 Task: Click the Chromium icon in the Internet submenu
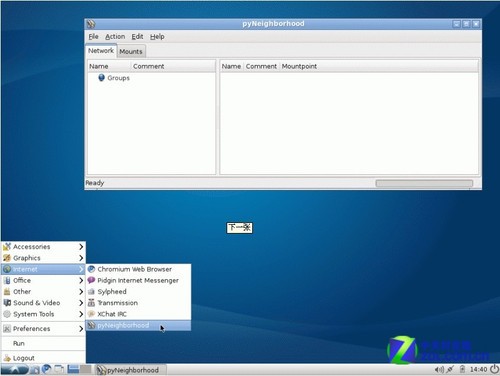[x=91, y=269]
